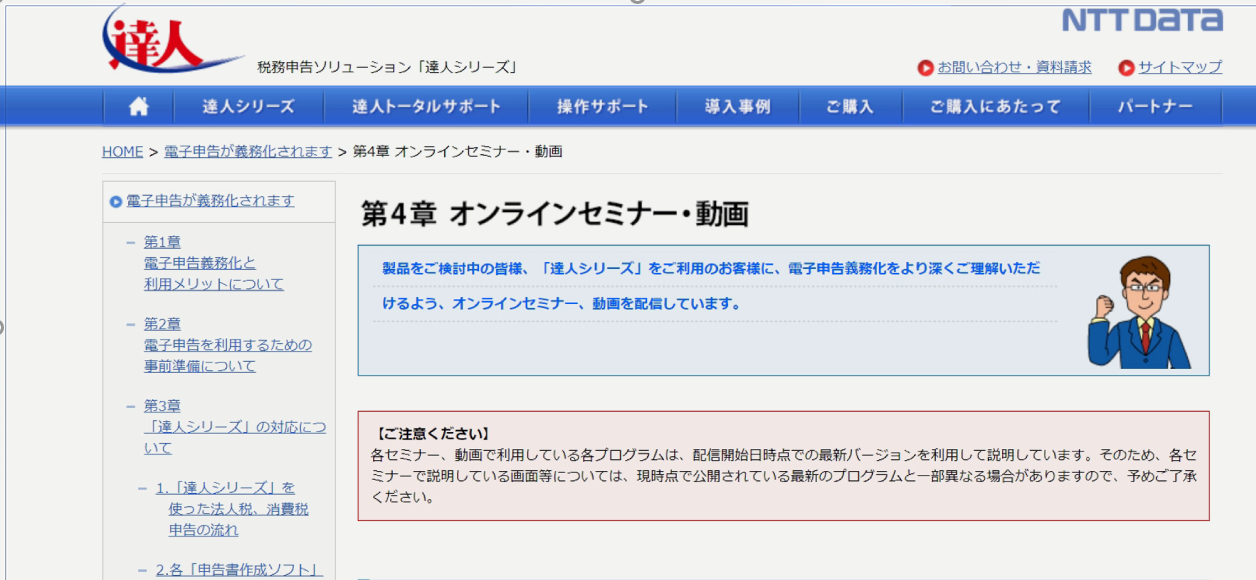Open sidebar 第3章「達人シリーズ」の対応について
This screenshot has width=1256, height=580.
coord(235,427)
